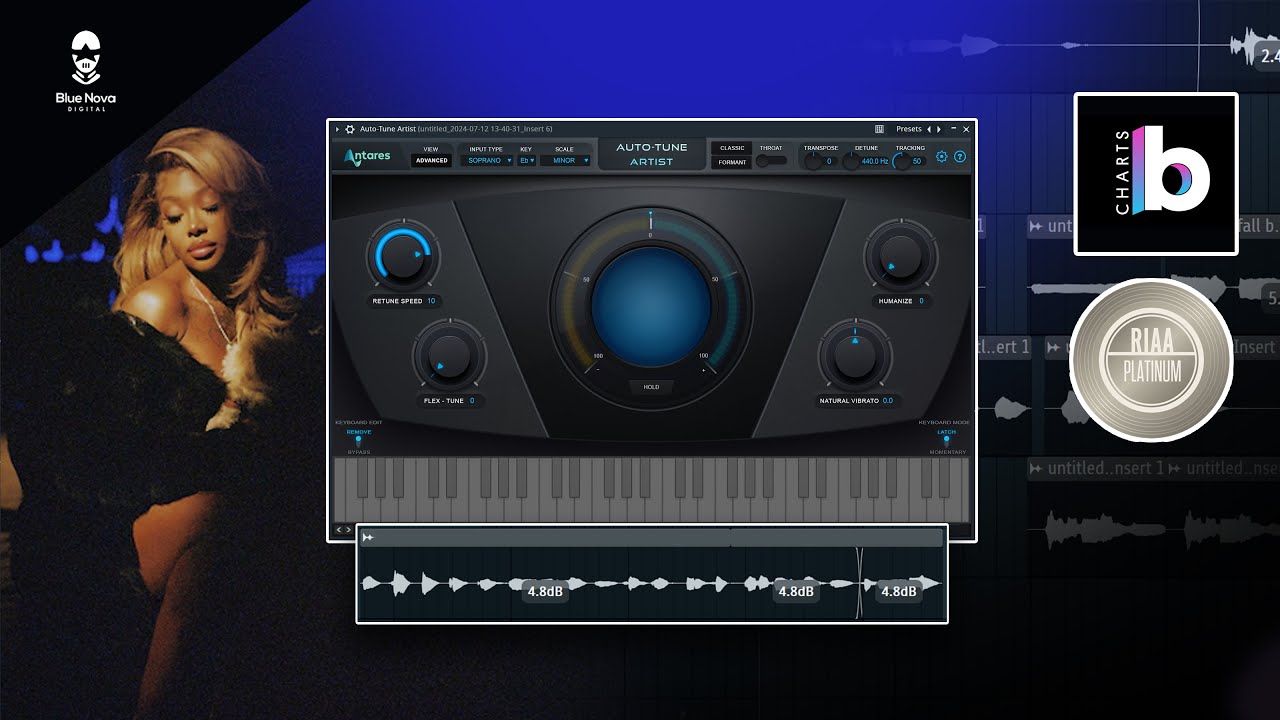This screenshot has width=1280, height=720.
Task: Click the Humanize knob
Action: [x=900, y=257]
